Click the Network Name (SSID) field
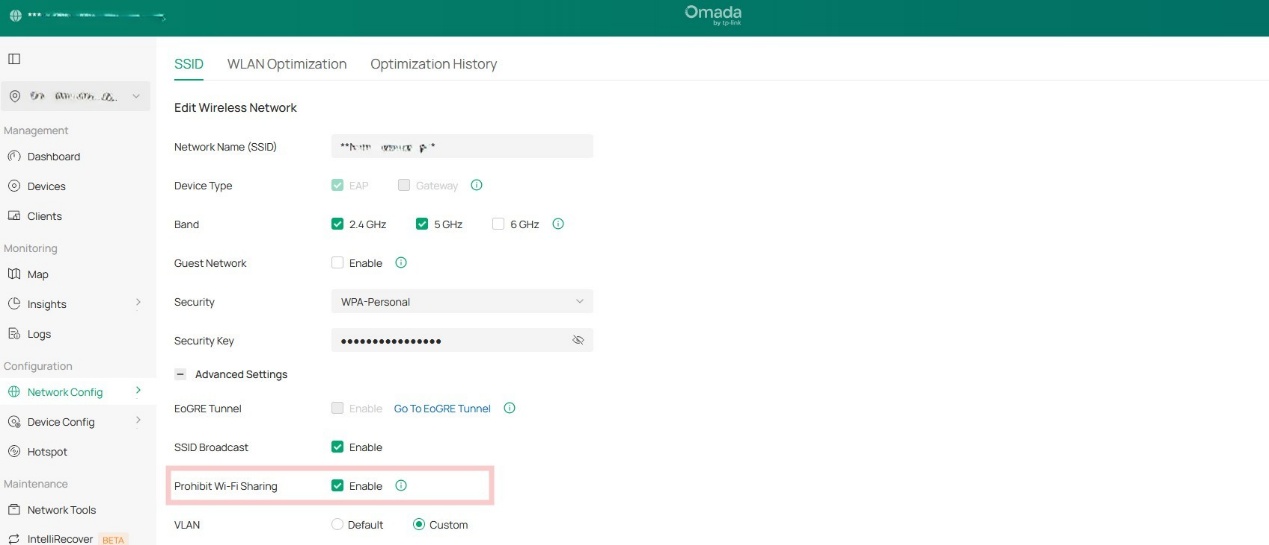Viewport: 1269px width, 545px height. pos(462,146)
